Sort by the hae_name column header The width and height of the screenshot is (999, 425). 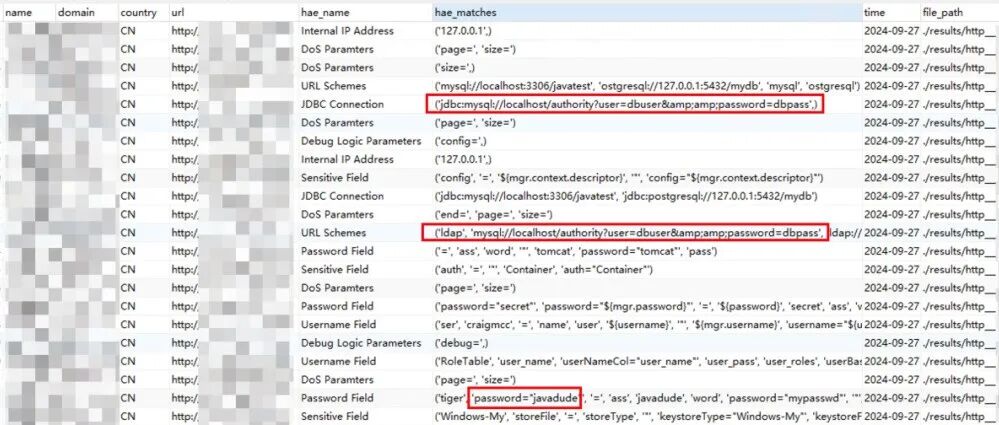click(364, 12)
